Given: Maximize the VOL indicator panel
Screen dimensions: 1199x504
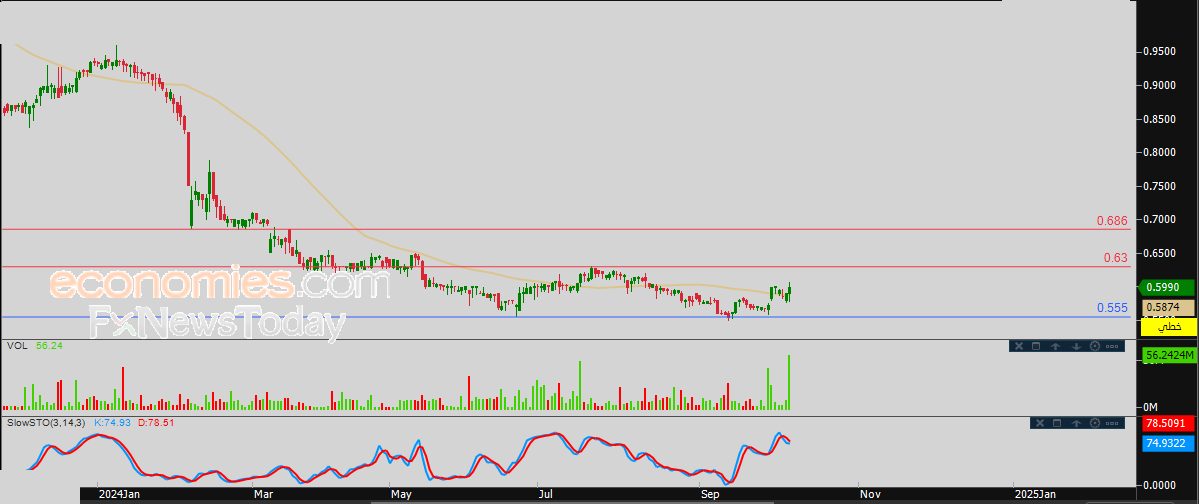Looking at the screenshot, I should click(1037, 347).
